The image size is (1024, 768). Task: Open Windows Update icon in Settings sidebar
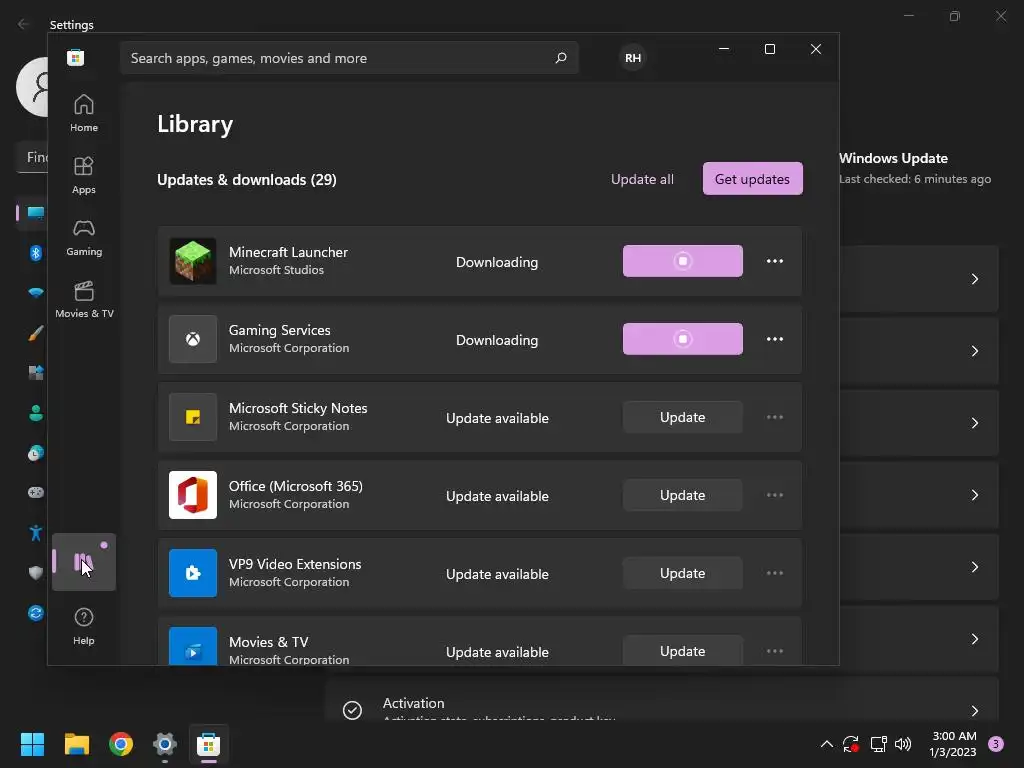(35, 613)
